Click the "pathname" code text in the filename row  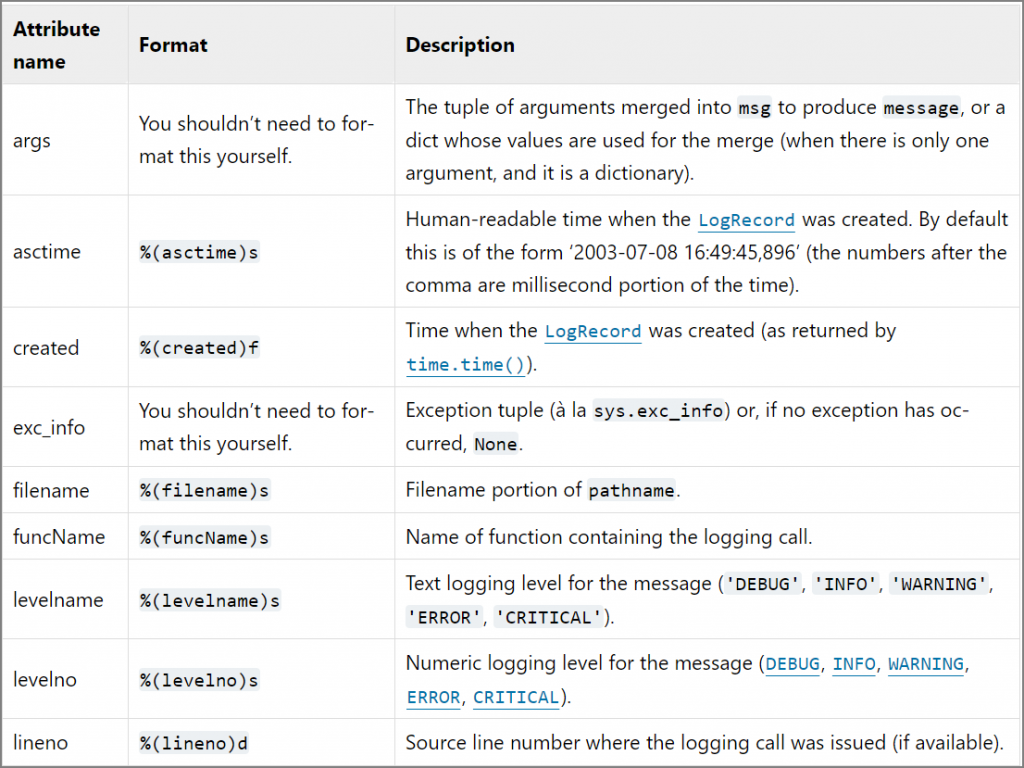coord(632,491)
